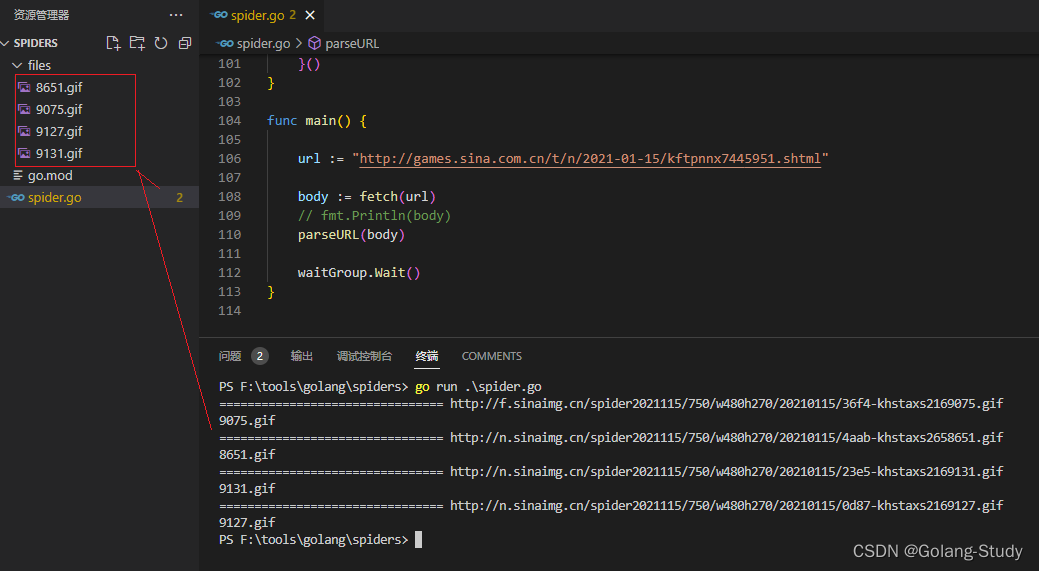Click the parseURL symbol icon in breadcrumb
1039x571 pixels.
(x=314, y=44)
